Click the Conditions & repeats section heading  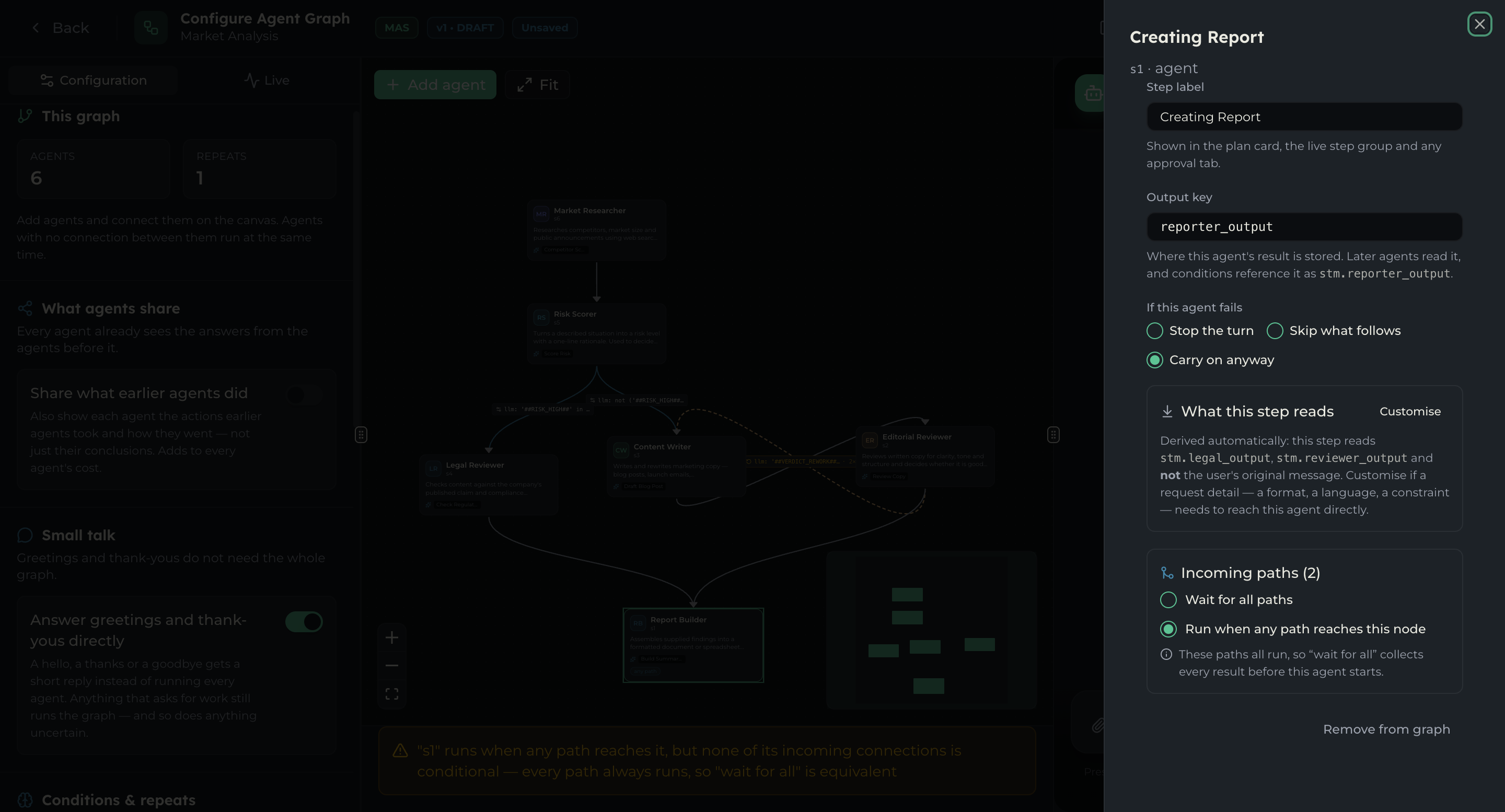[119, 800]
